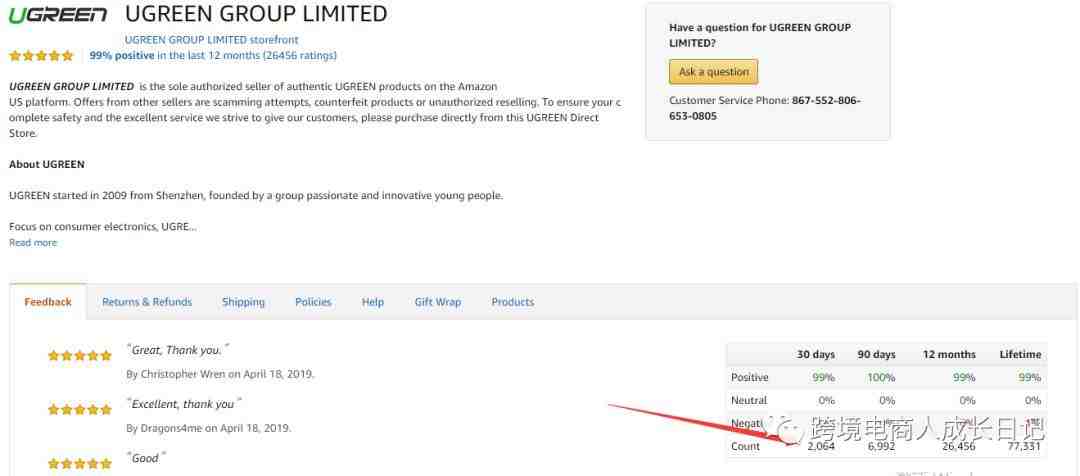Click stars beside "Great, Thank you" review

click(80, 356)
